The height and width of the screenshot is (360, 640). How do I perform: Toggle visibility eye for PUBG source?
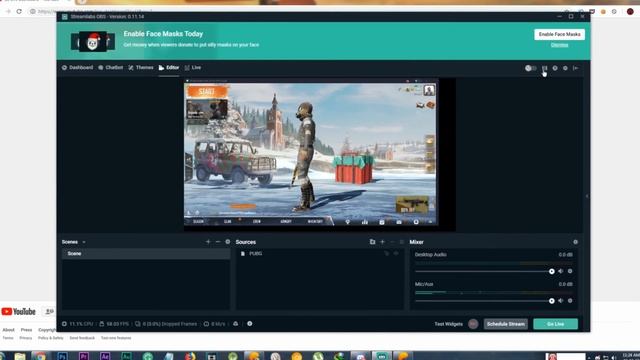pyautogui.click(x=396, y=253)
